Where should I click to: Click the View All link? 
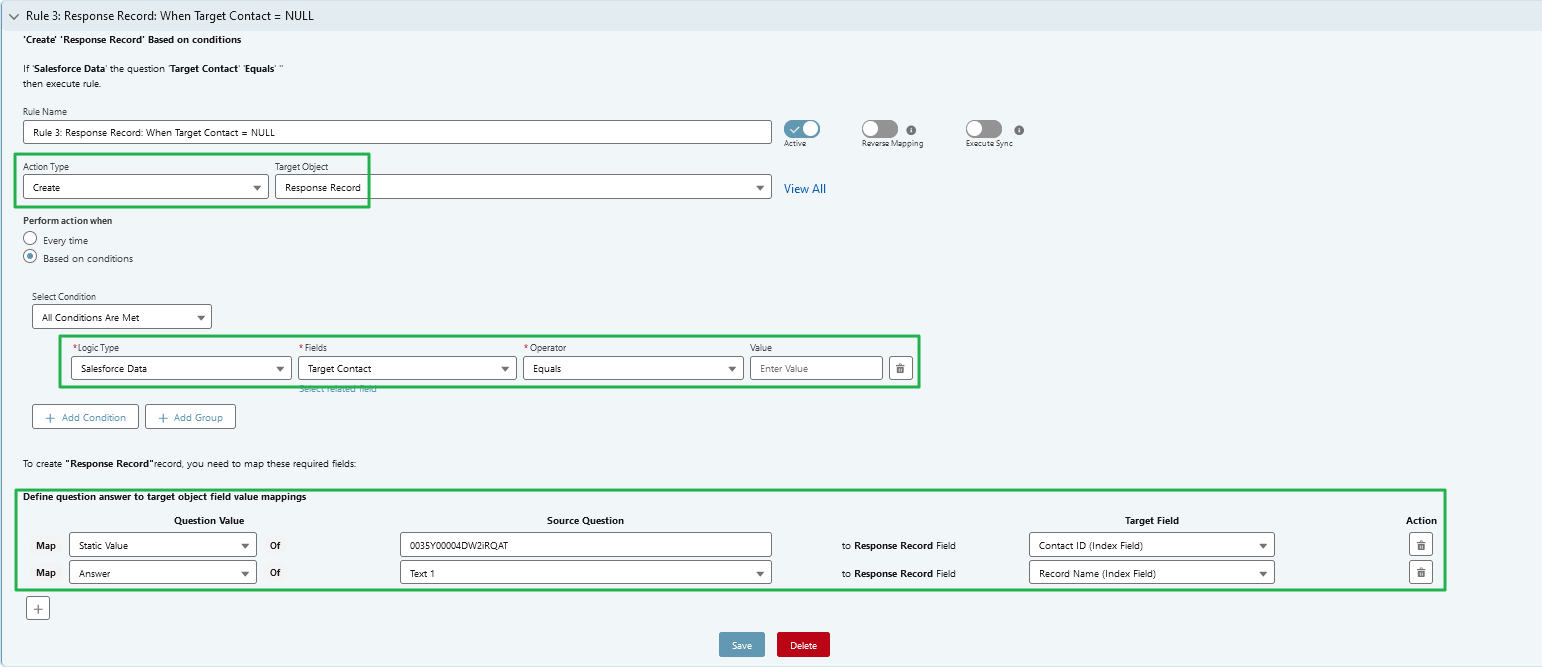coord(804,188)
